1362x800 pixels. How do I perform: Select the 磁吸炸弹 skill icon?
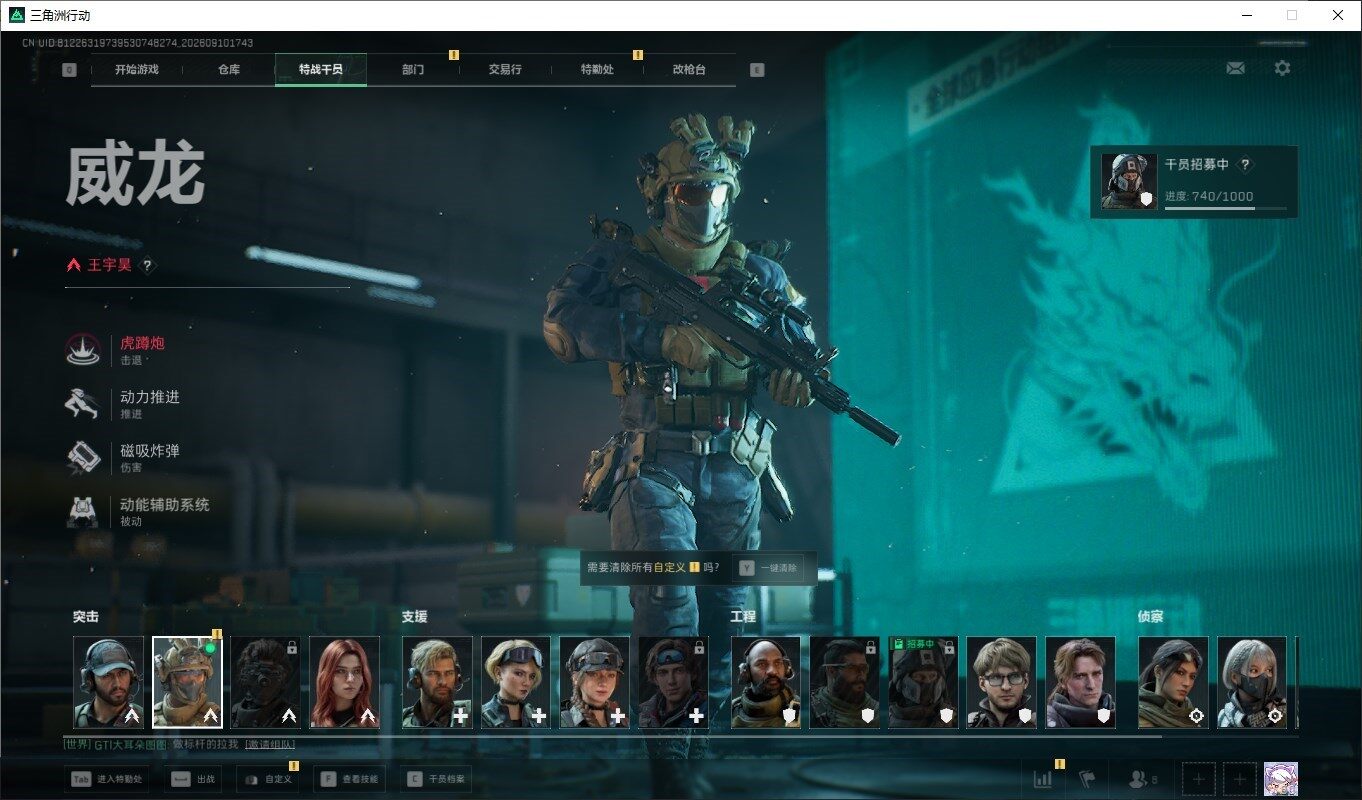coord(83,457)
